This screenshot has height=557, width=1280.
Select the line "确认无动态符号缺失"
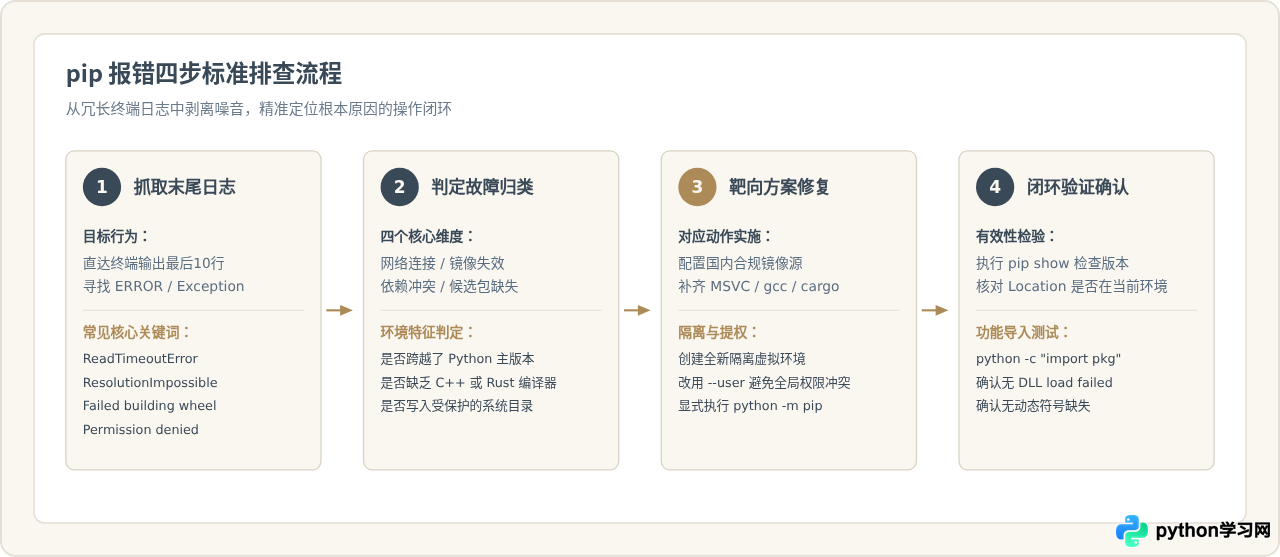[x=1034, y=405]
